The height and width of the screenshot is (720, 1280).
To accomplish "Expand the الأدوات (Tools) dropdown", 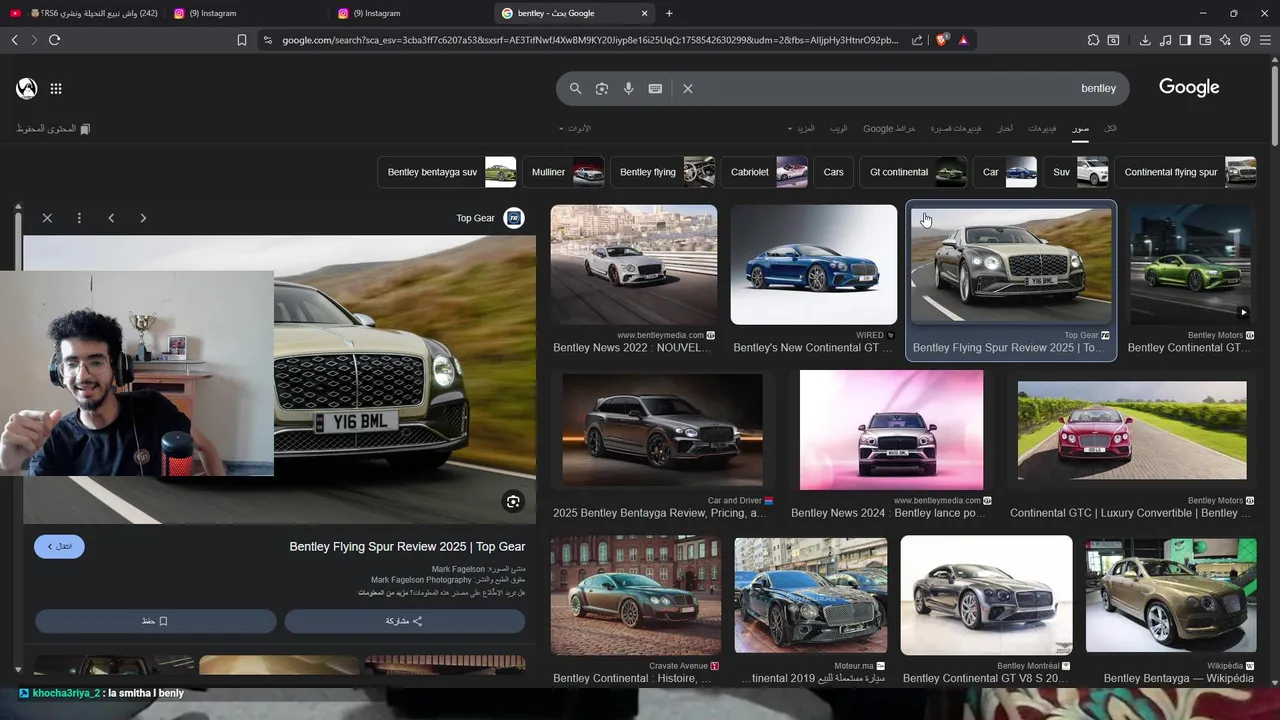I will [574, 129].
